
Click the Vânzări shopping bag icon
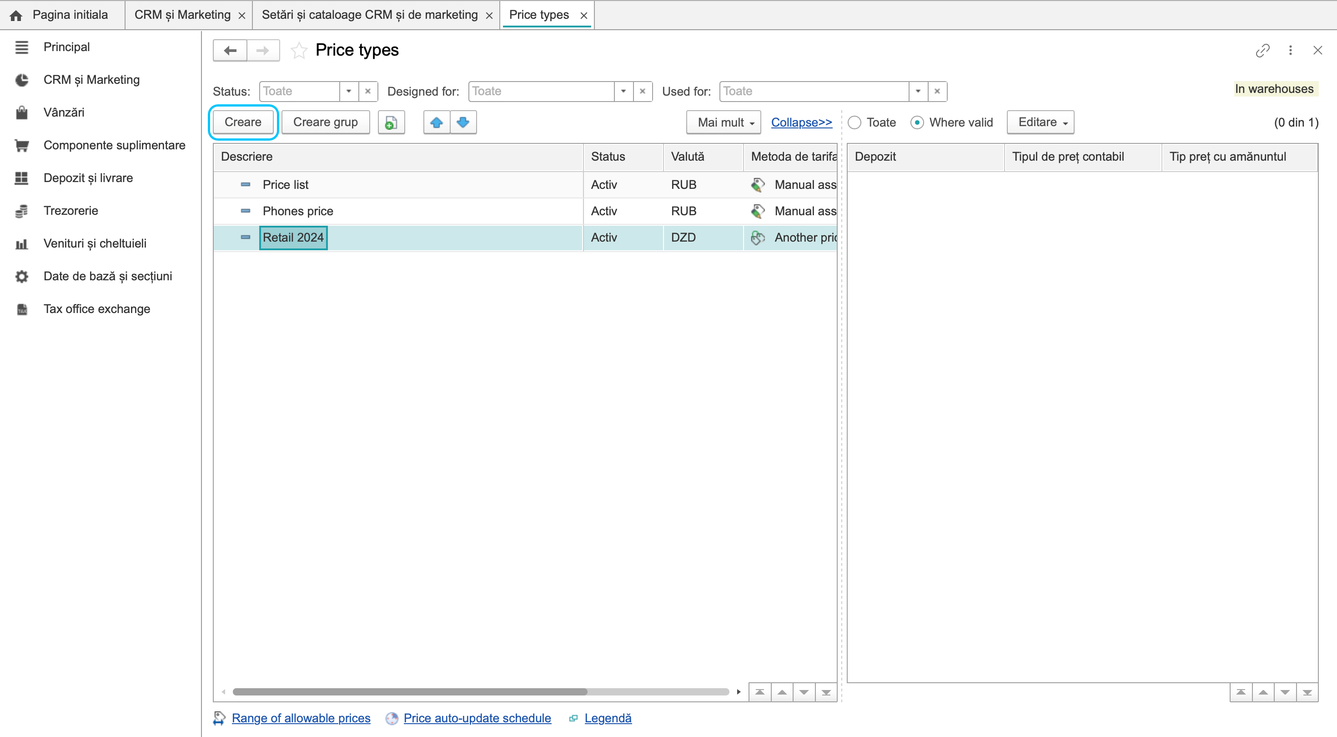point(22,113)
